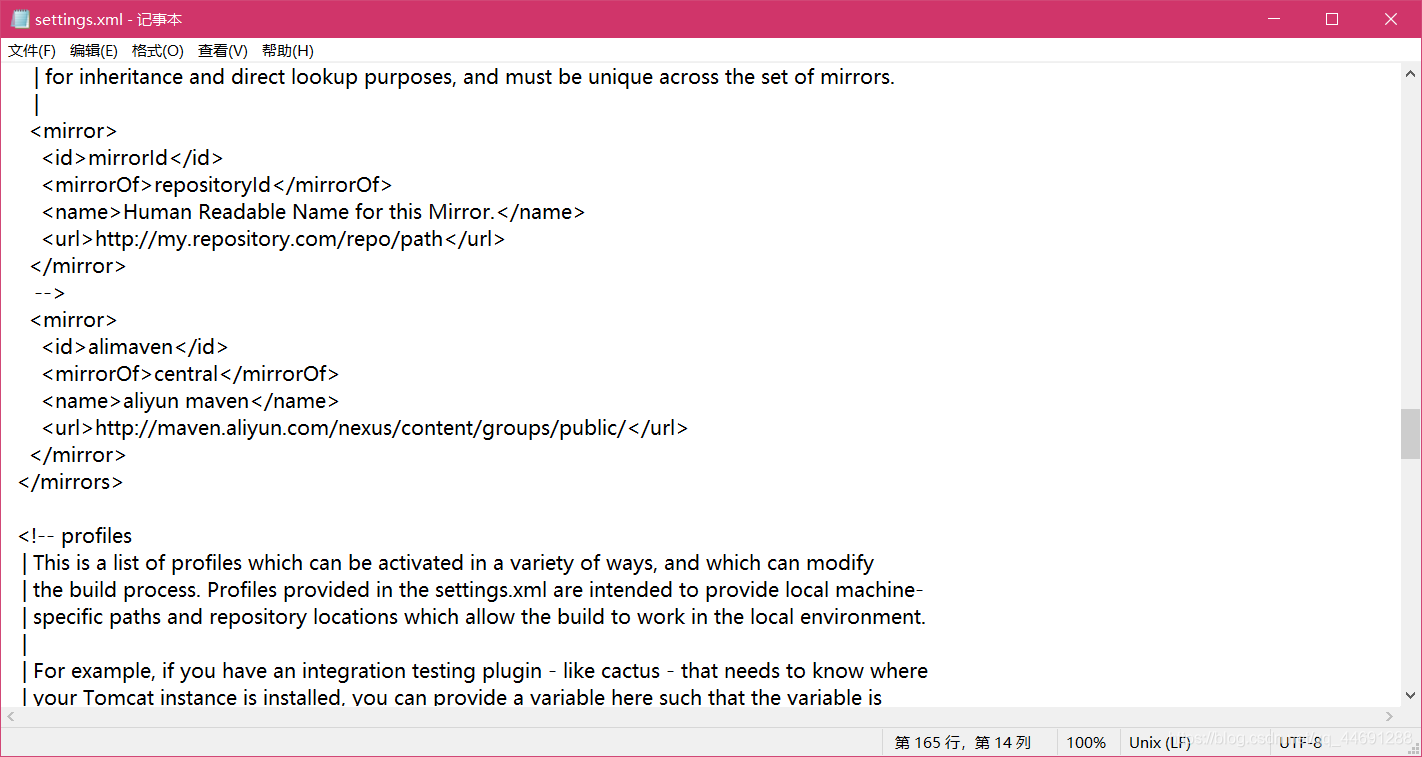Click the horizontal scrollbar track
This screenshot has width=1422, height=757.
[x=700, y=716]
